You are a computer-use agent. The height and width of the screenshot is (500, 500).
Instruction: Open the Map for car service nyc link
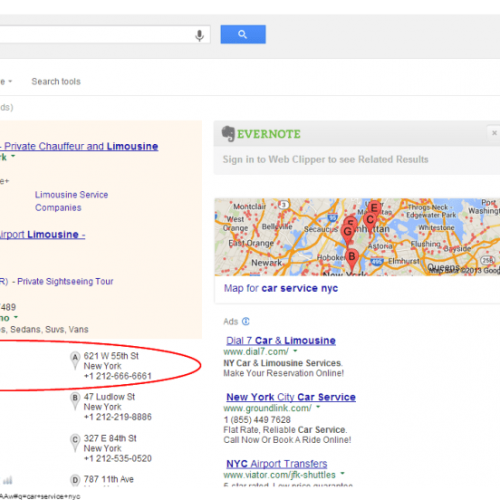(x=281, y=288)
